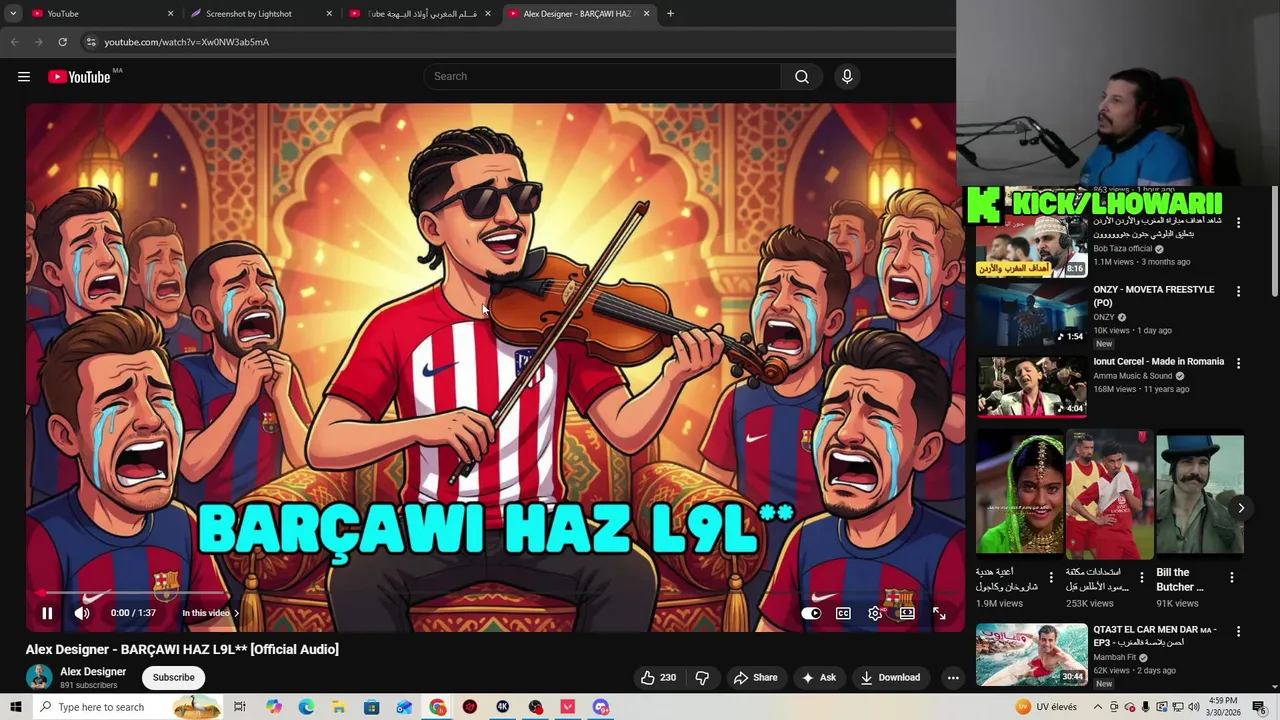
Task: Click inside the YouTube search field
Action: (602, 77)
